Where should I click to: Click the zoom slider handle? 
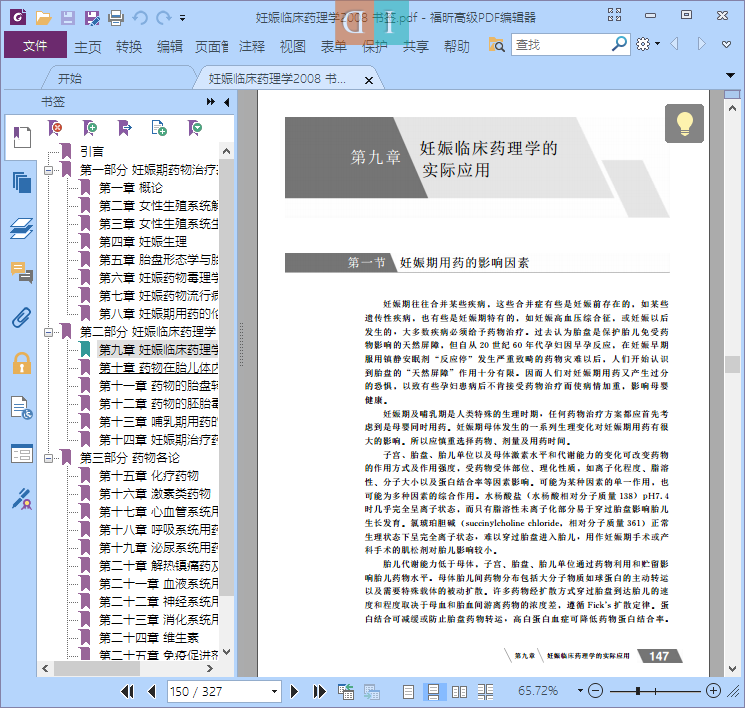(x=638, y=691)
